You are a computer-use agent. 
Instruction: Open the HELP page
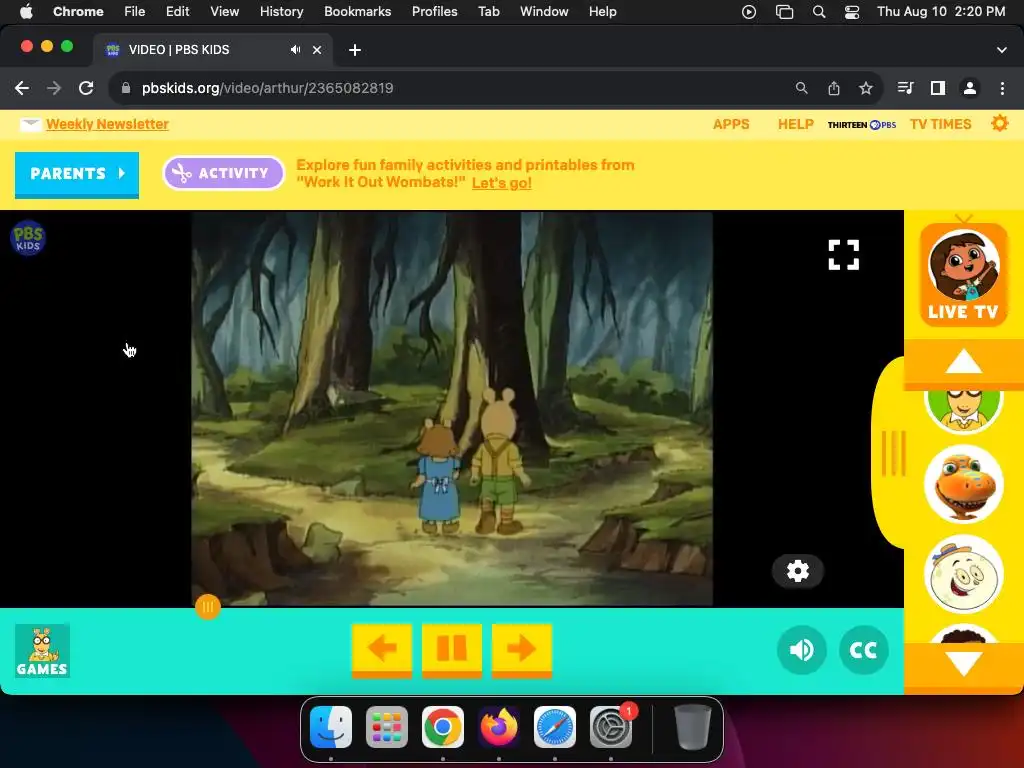[795, 124]
